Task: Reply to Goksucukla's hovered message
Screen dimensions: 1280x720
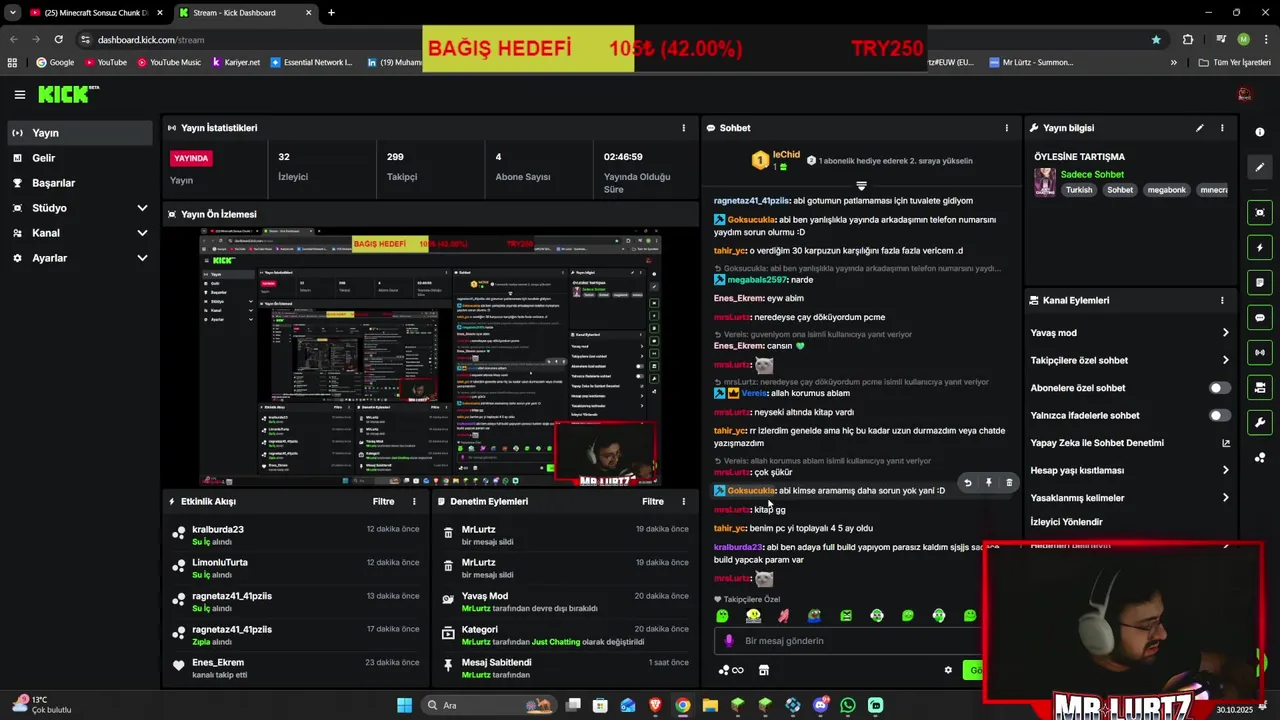Action: tap(967, 483)
